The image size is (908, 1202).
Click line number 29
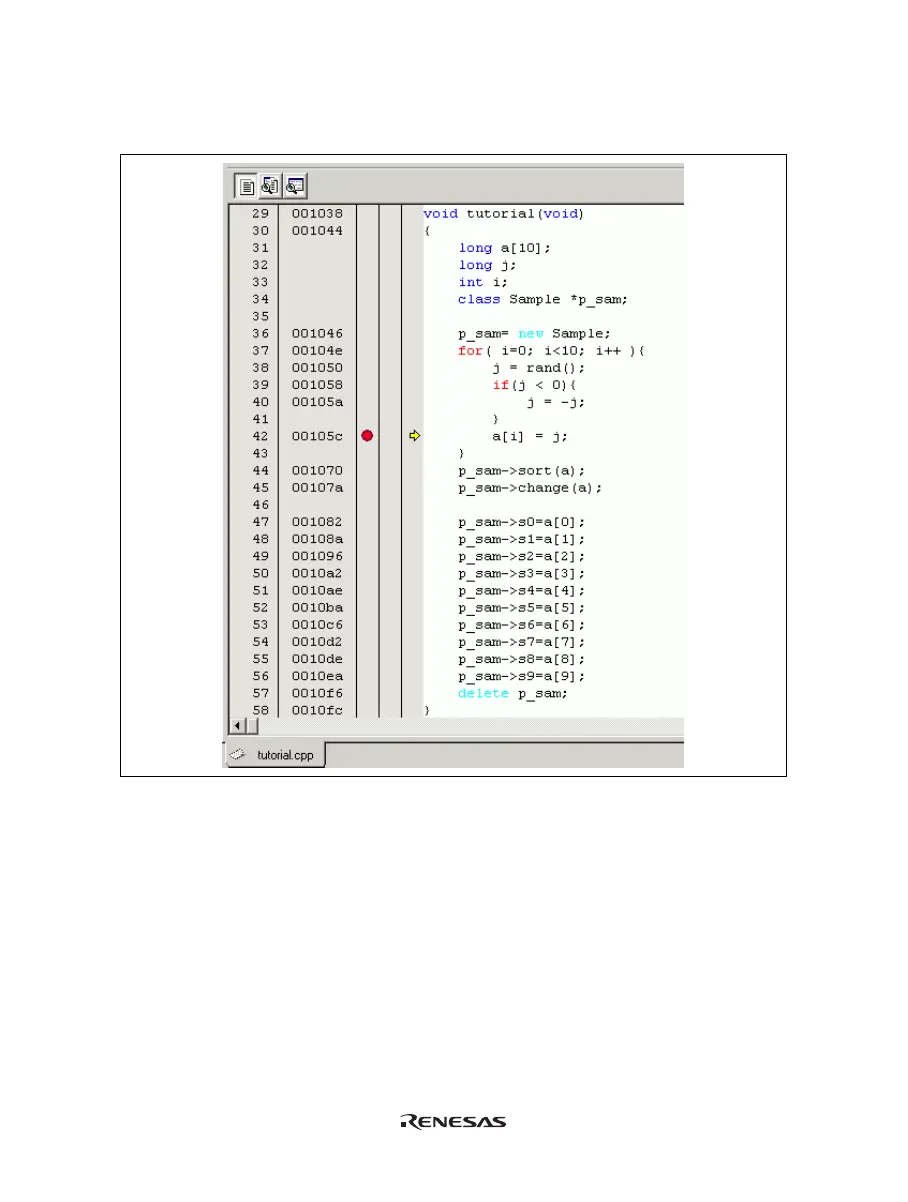point(259,213)
